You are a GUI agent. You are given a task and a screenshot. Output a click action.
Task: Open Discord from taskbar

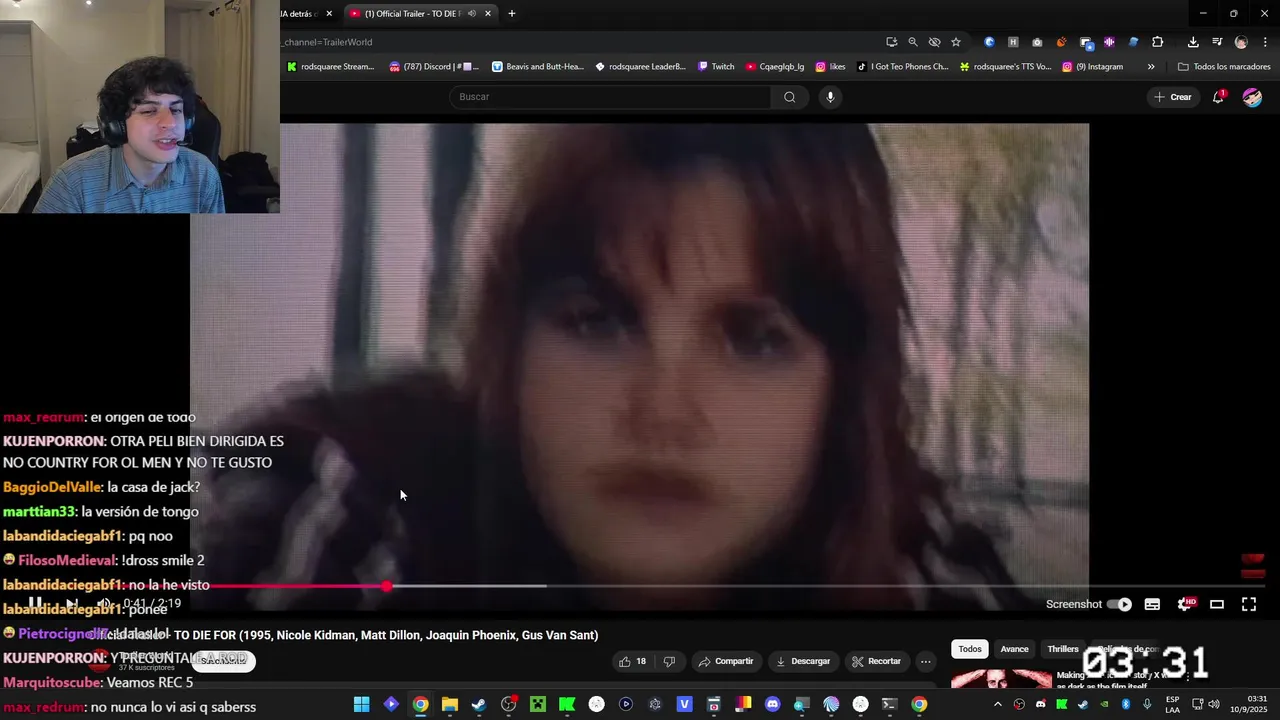(x=772, y=704)
